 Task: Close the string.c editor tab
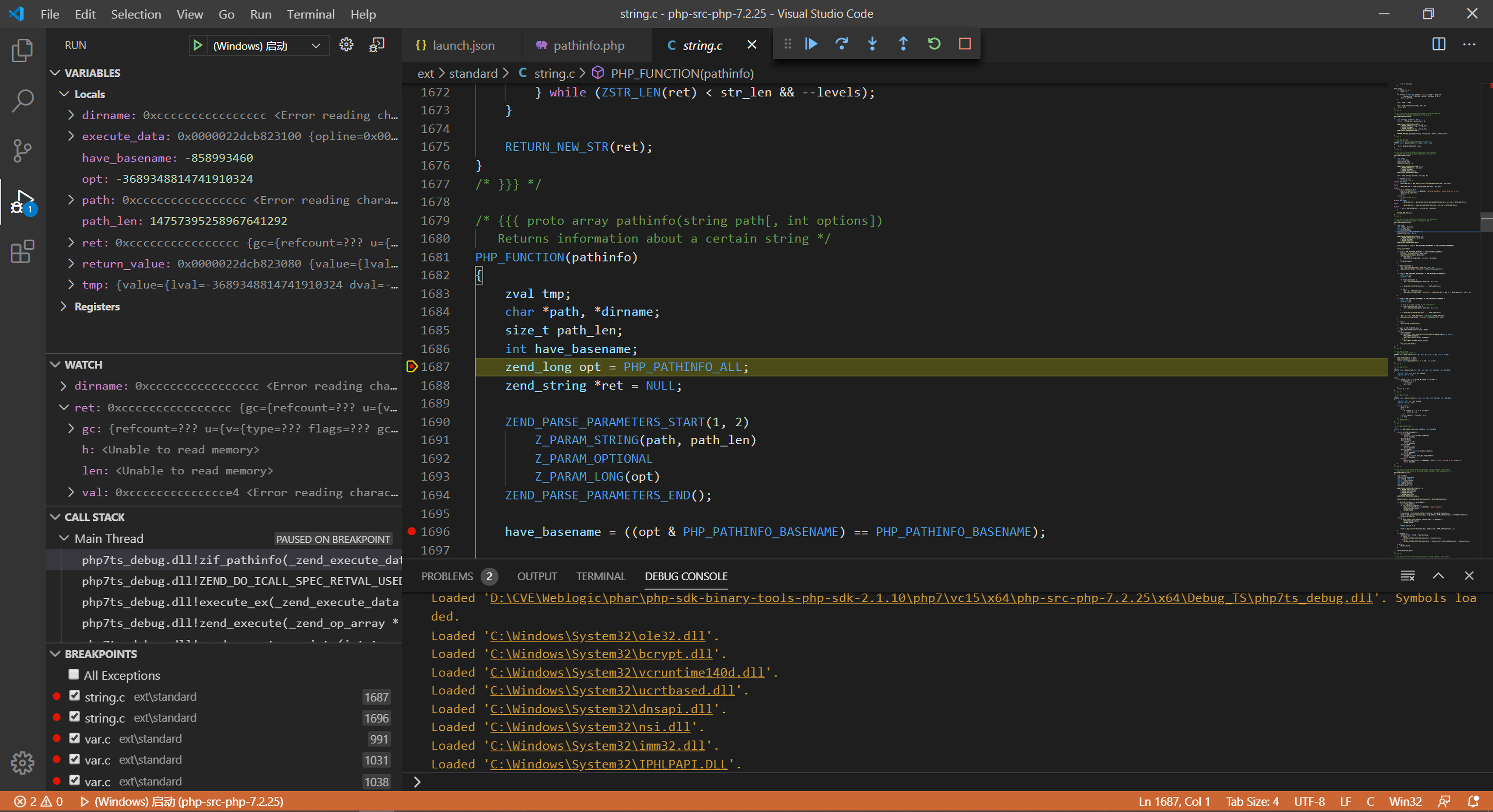pyautogui.click(x=752, y=45)
